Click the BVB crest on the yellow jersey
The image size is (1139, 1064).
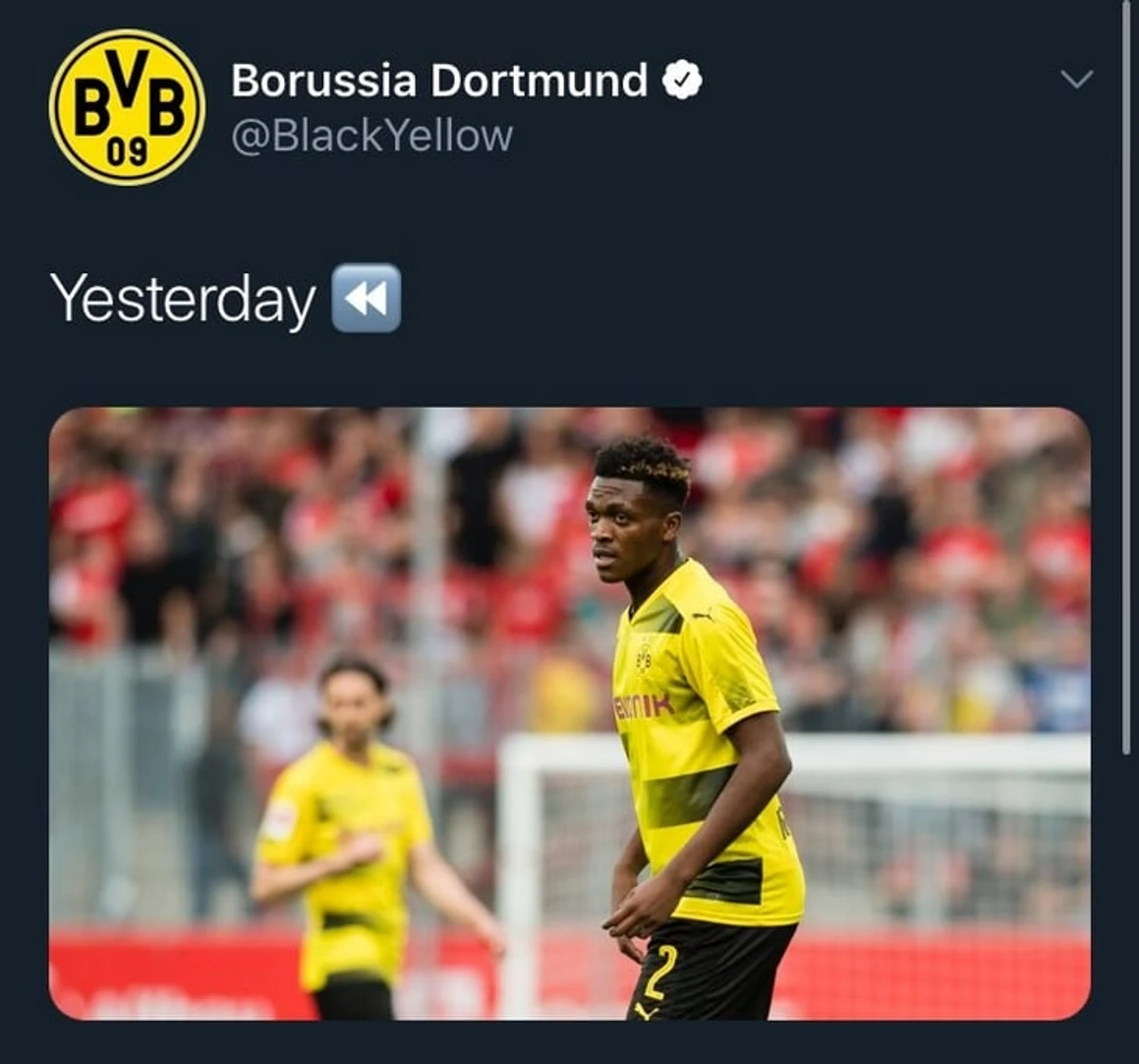[644, 659]
